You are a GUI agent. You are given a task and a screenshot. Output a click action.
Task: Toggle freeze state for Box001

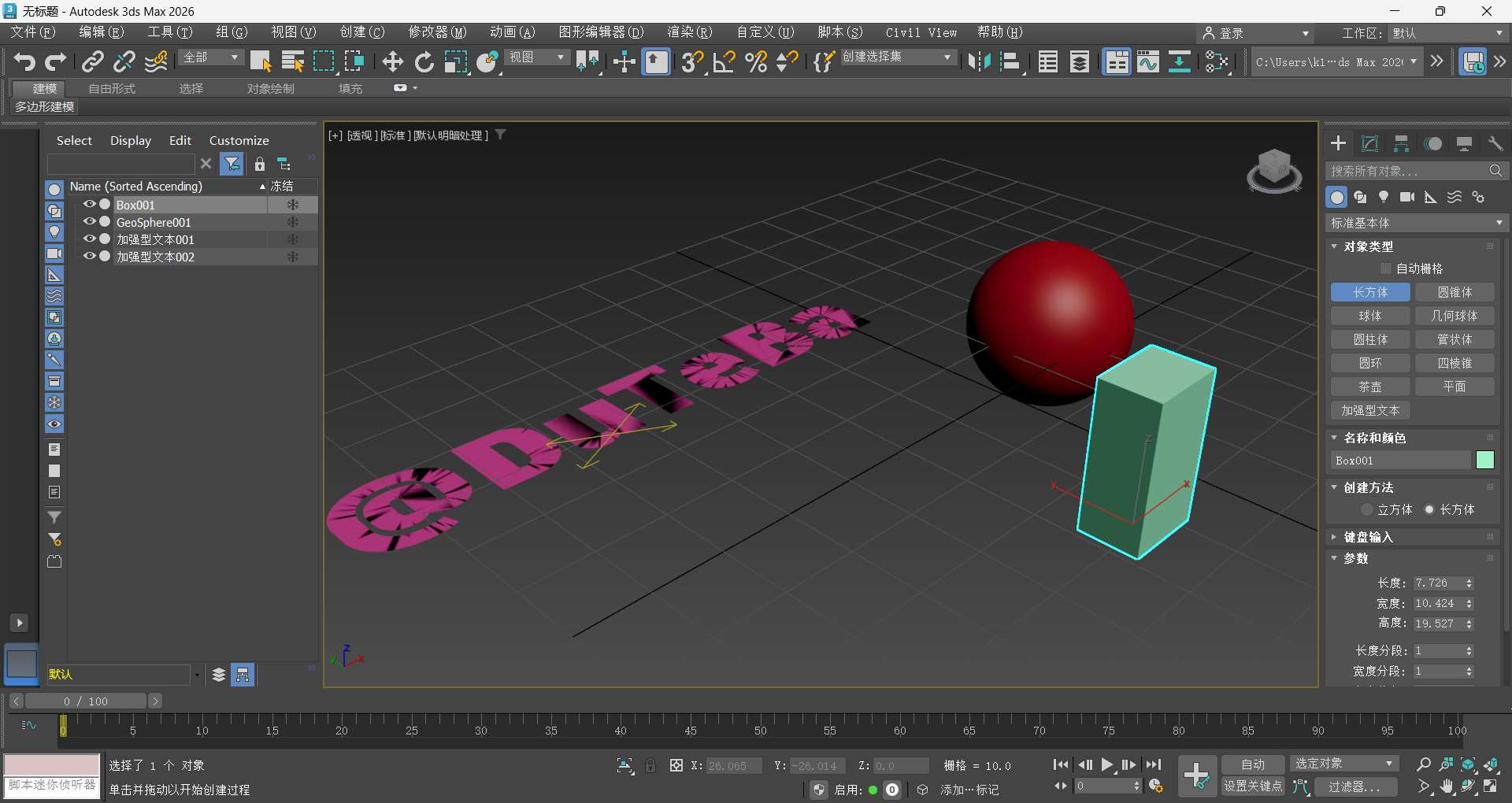coord(292,205)
